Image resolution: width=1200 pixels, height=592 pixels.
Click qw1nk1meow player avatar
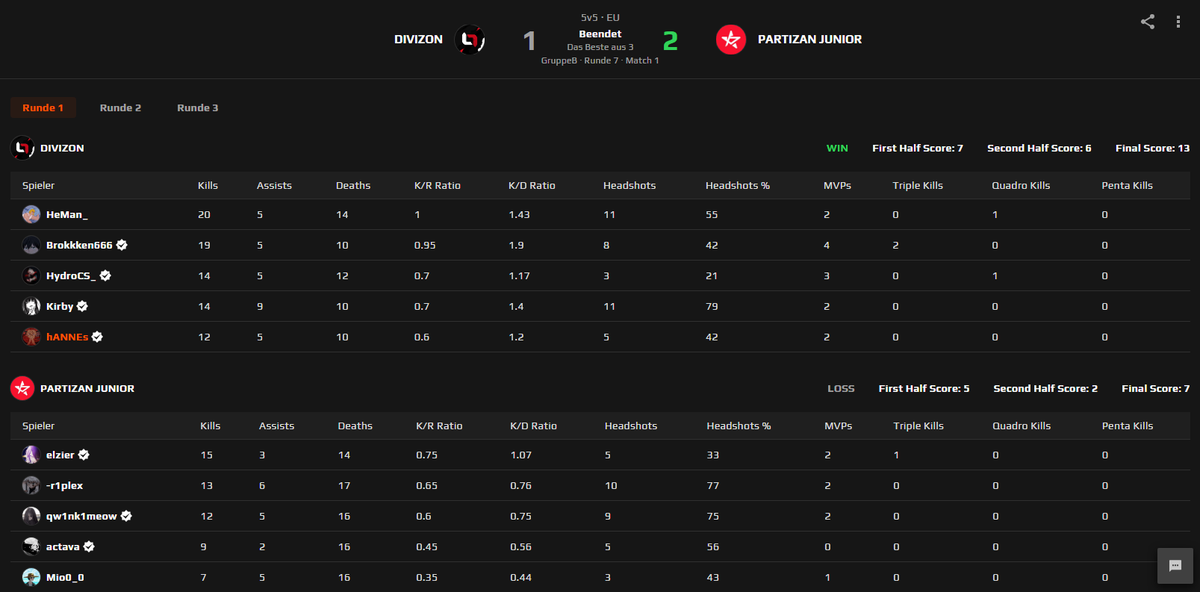pos(31,516)
